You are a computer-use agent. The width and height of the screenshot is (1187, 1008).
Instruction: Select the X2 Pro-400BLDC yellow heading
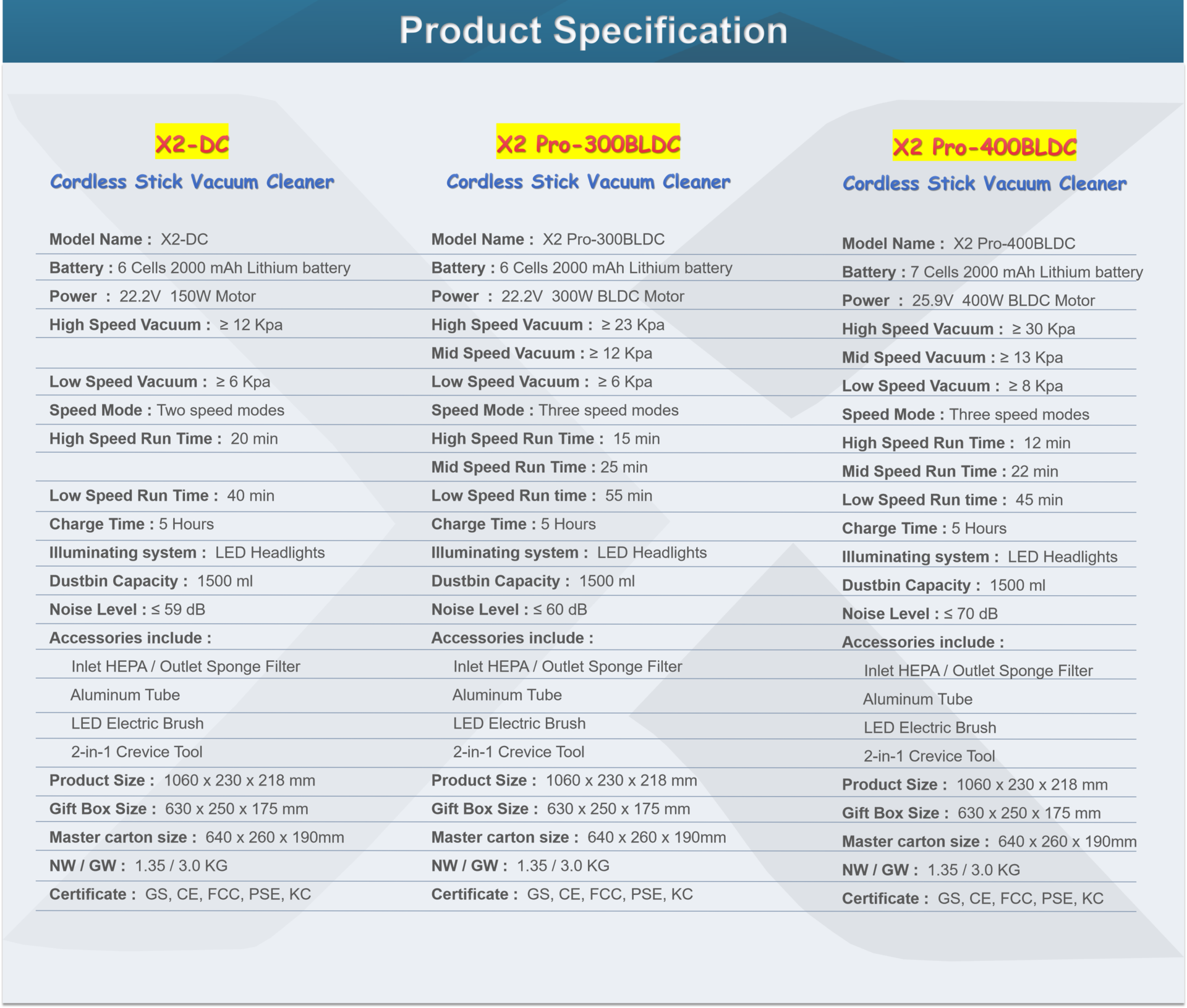coord(984,145)
